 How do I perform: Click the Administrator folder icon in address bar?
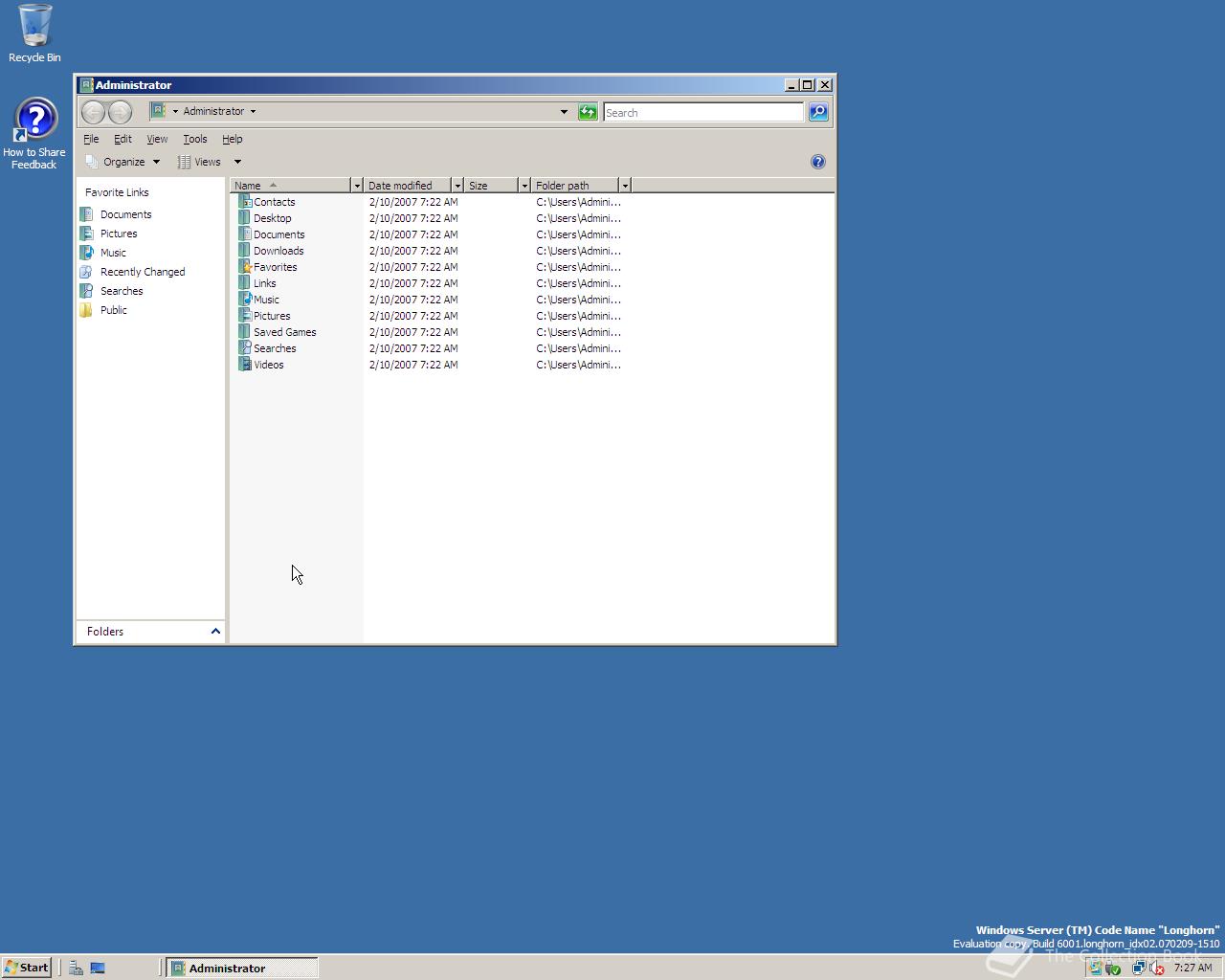(x=158, y=111)
